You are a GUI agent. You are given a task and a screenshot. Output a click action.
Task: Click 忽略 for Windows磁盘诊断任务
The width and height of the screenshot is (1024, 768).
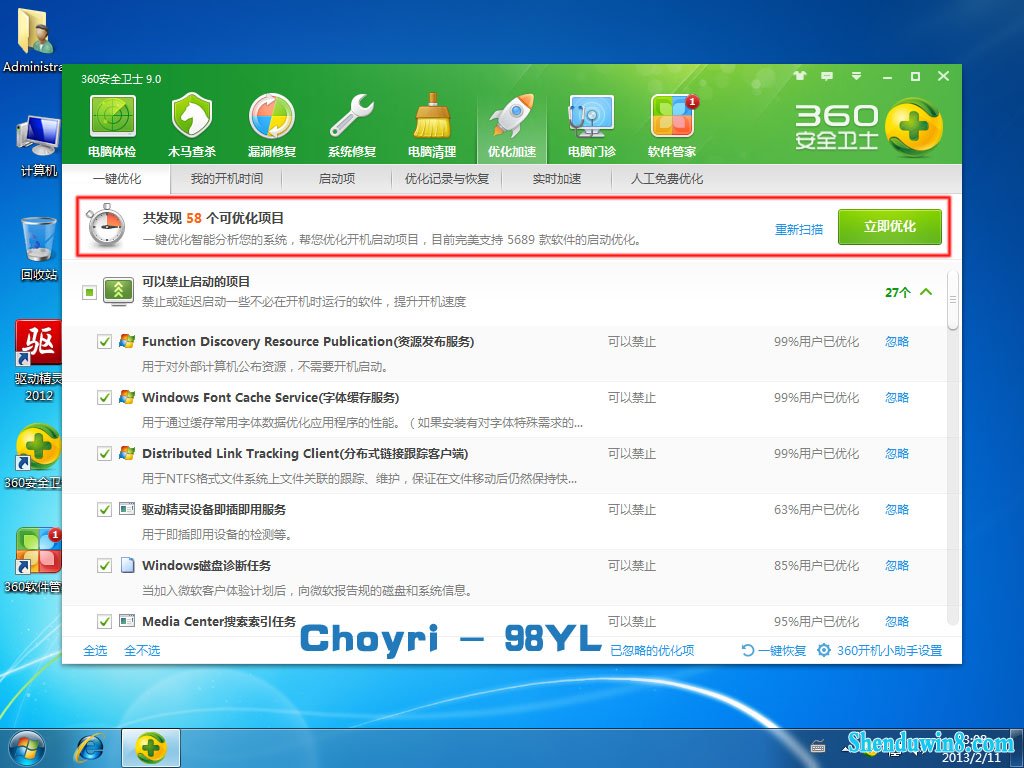click(897, 566)
